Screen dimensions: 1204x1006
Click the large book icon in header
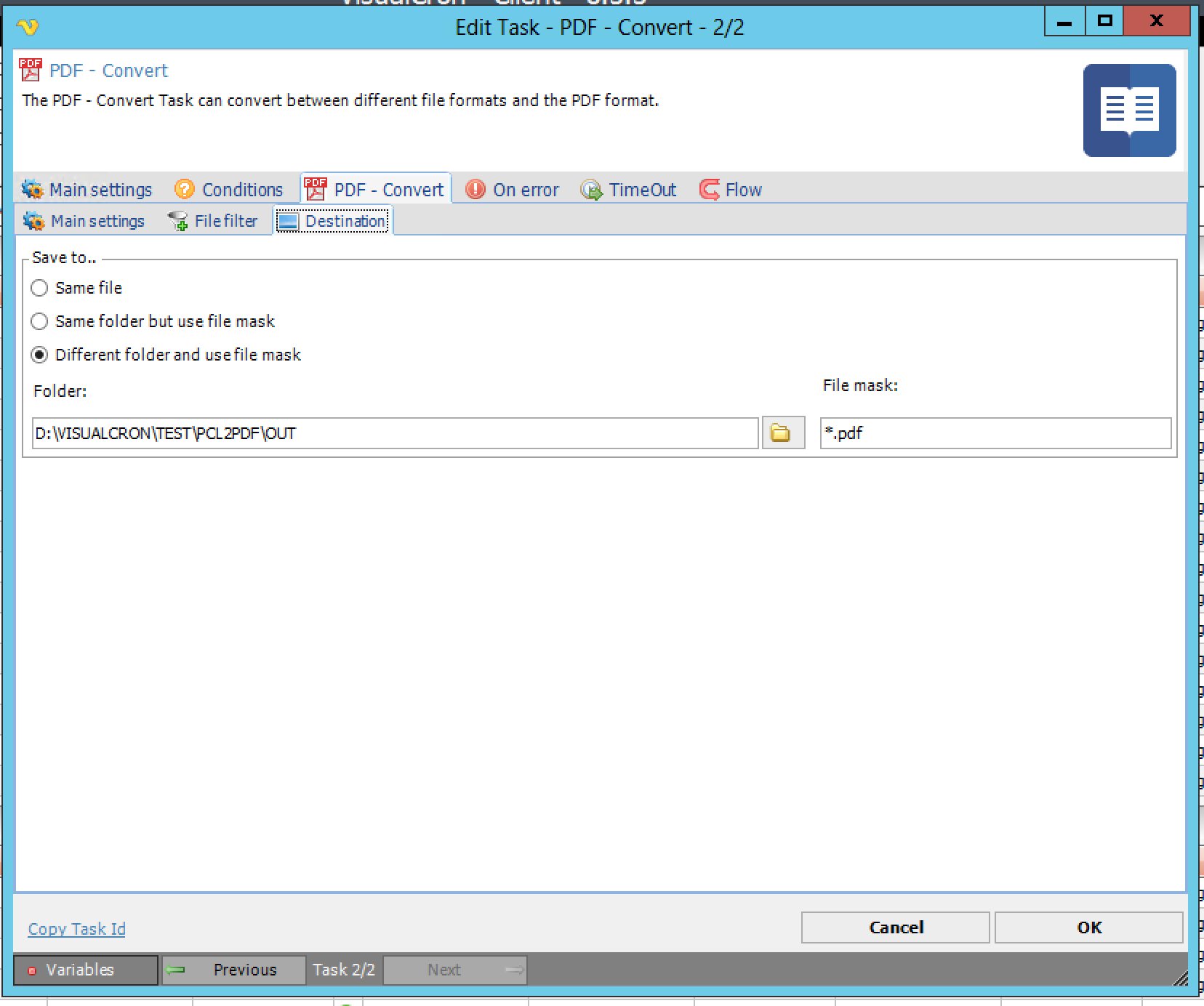tap(1128, 110)
